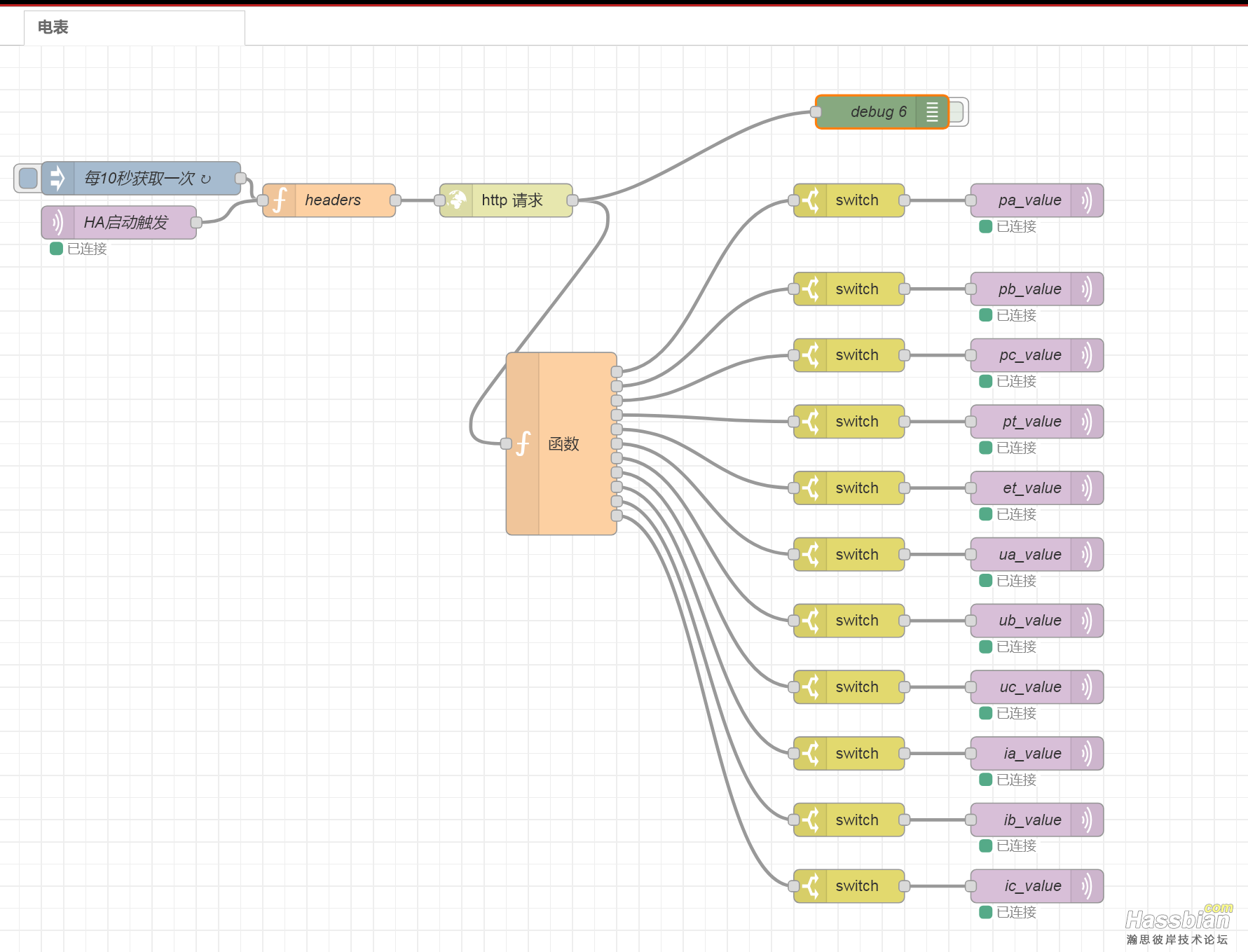Screen dimensions: 1248x952
Task: Select the HA启动触发 event node
Action: tap(119, 222)
